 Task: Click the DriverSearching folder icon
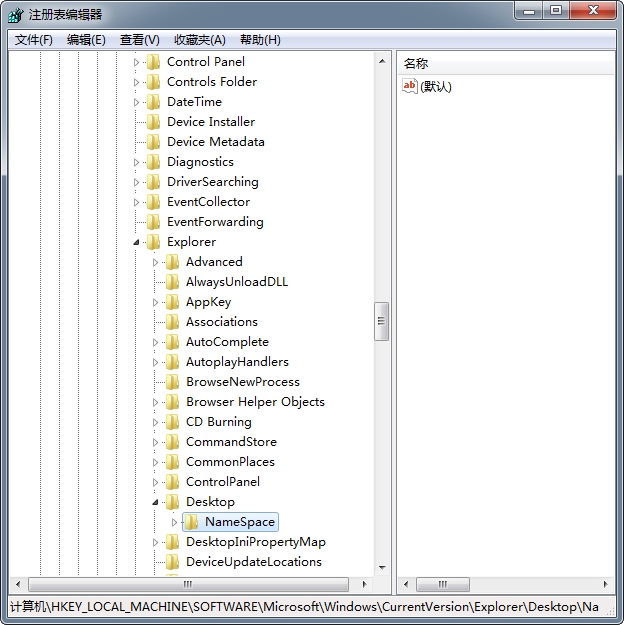pos(154,182)
